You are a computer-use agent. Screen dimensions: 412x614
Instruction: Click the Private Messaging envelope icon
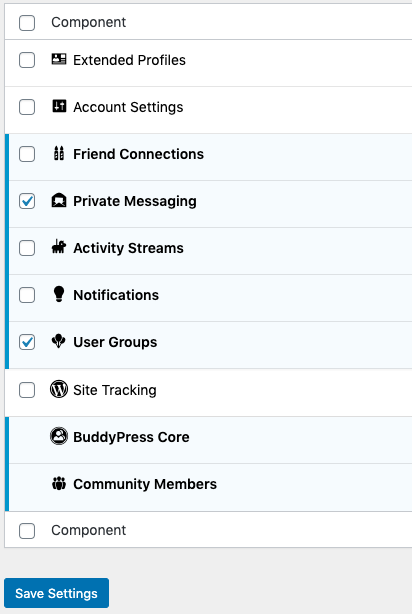click(59, 200)
